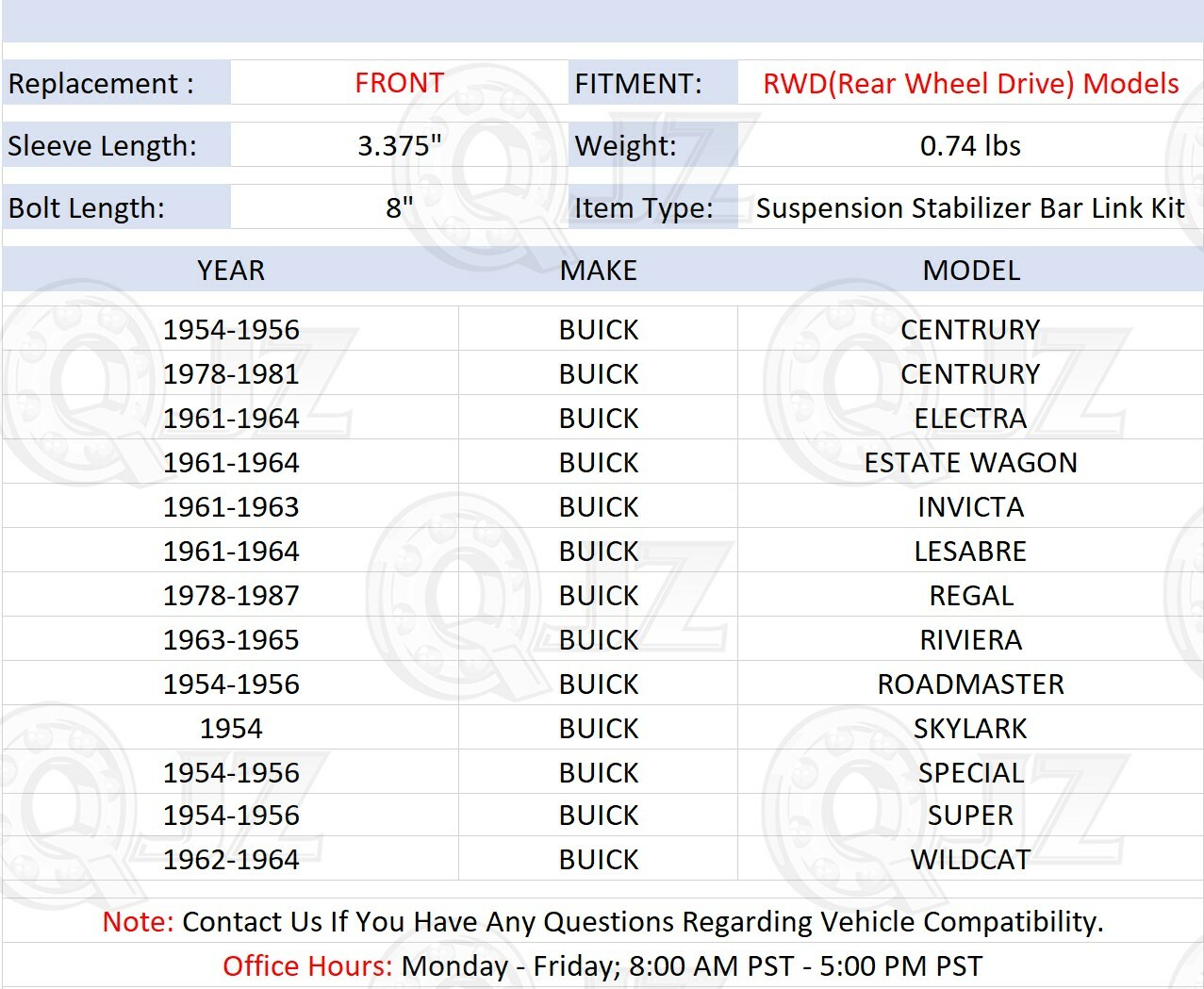1204x989 pixels.
Task: Select the sleeve length value 3.375"
Action: coord(399,145)
